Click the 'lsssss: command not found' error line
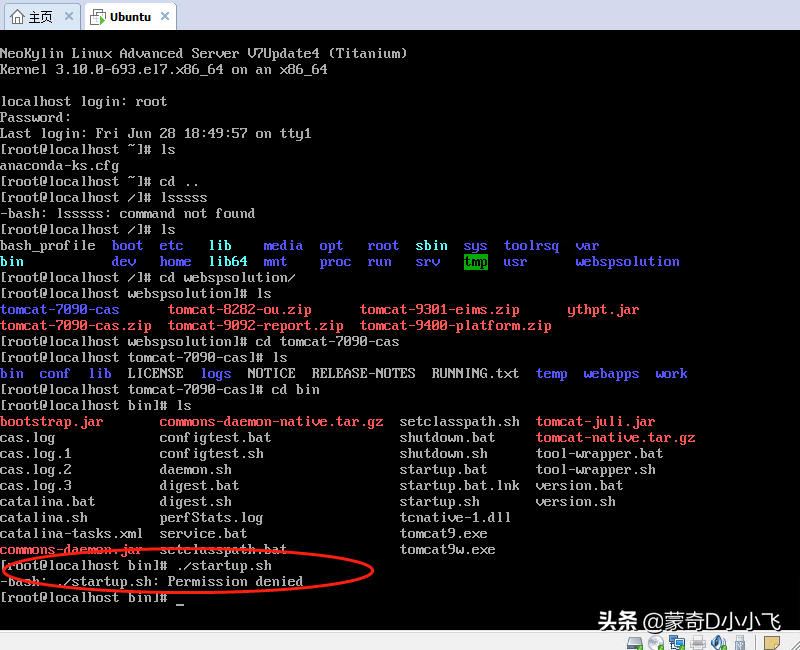The image size is (800, 650). click(128, 213)
